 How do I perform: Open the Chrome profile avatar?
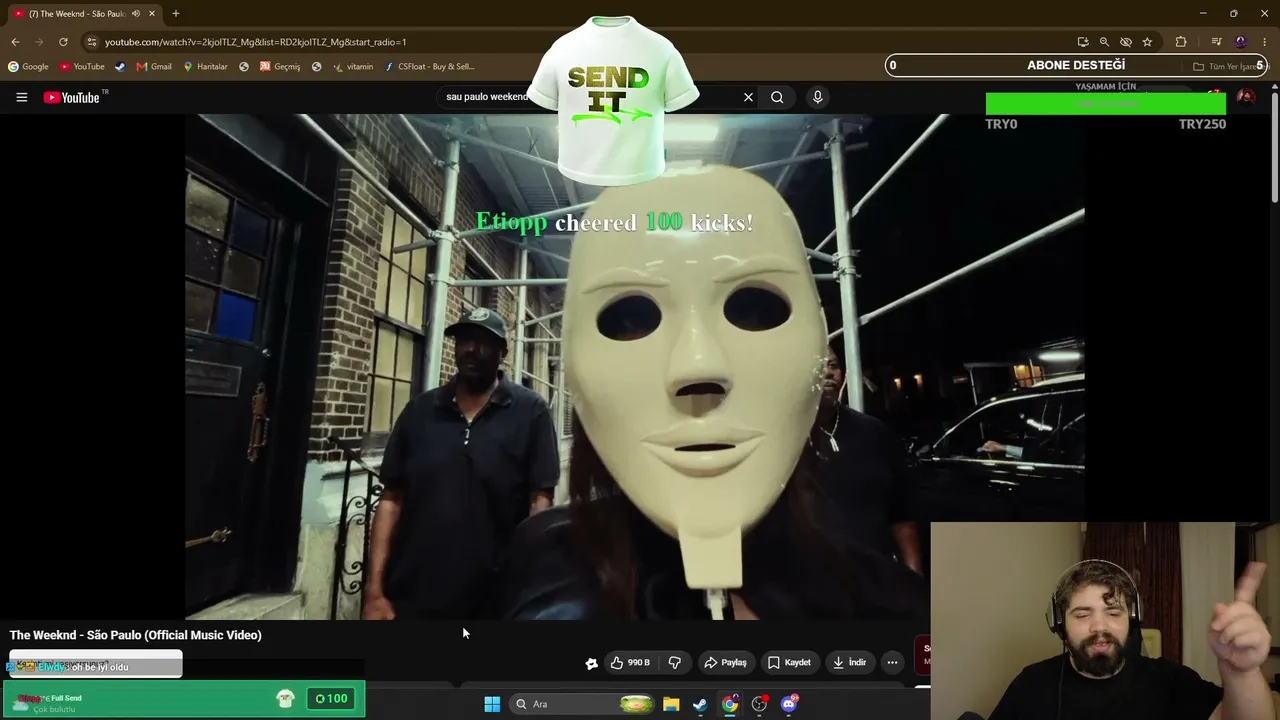click(x=1241, y=42)
